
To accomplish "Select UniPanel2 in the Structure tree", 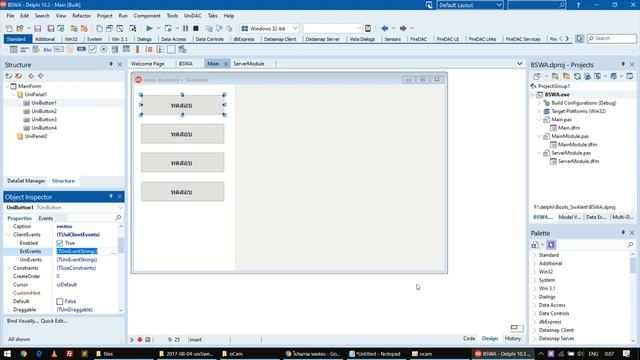I will click(36, 136).
